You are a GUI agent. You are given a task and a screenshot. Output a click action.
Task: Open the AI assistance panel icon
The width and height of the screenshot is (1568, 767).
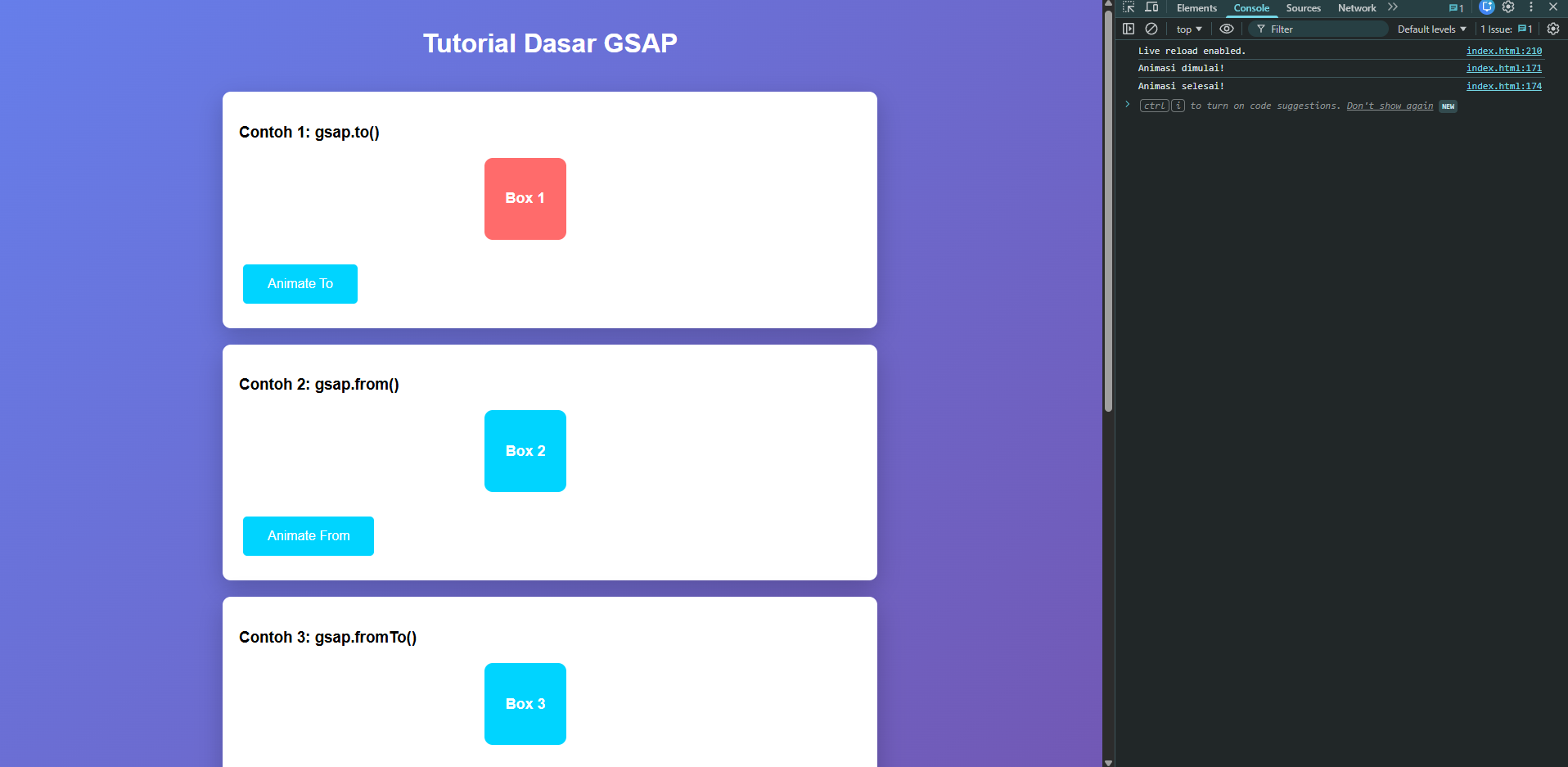[x=1487, y=7]
